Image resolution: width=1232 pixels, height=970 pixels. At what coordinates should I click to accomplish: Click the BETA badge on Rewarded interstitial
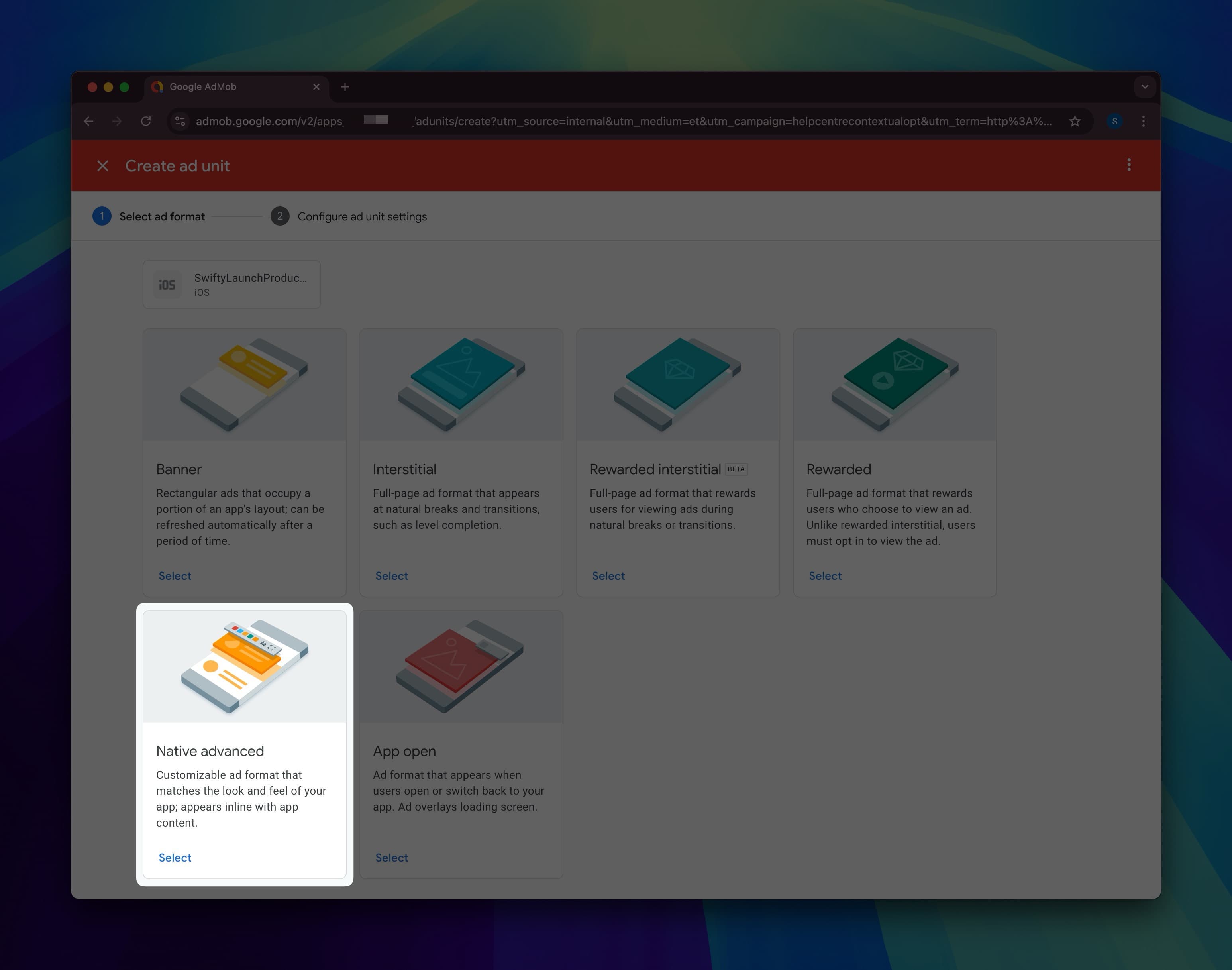point(736,469)
